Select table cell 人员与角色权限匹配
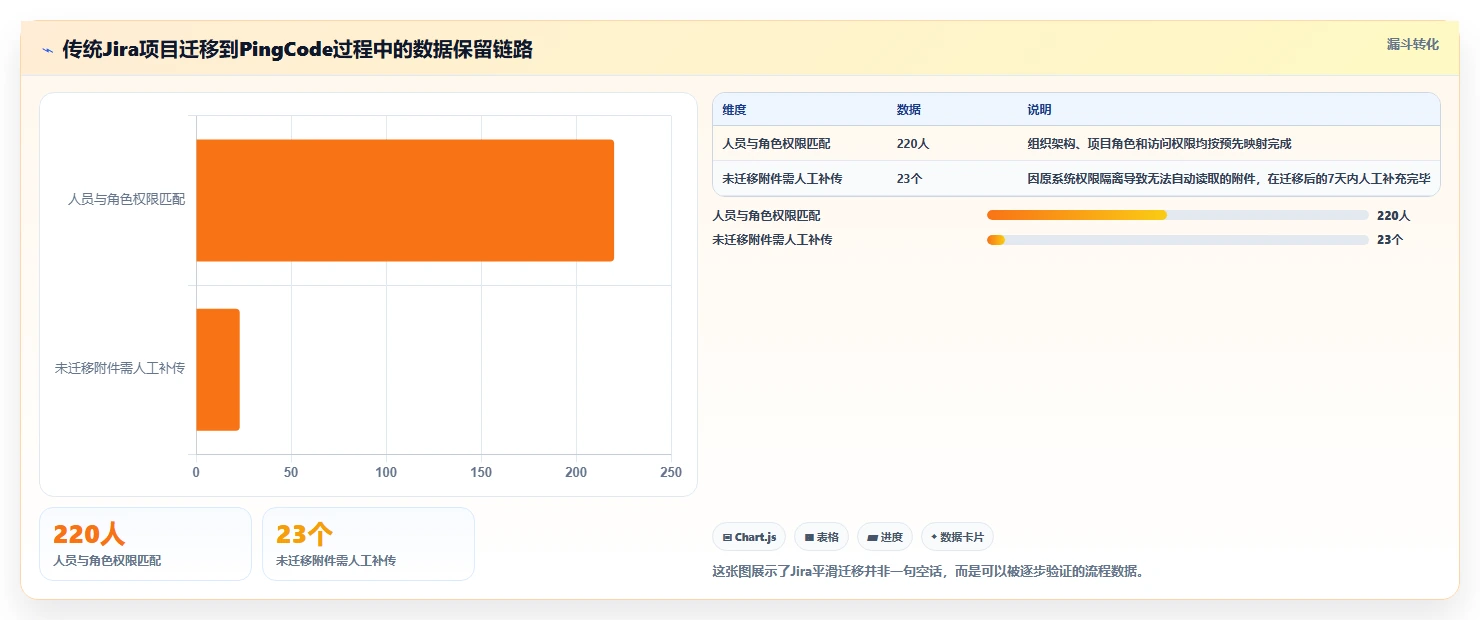The width and height of the screenshot is (1480, 620). (776, 144)
